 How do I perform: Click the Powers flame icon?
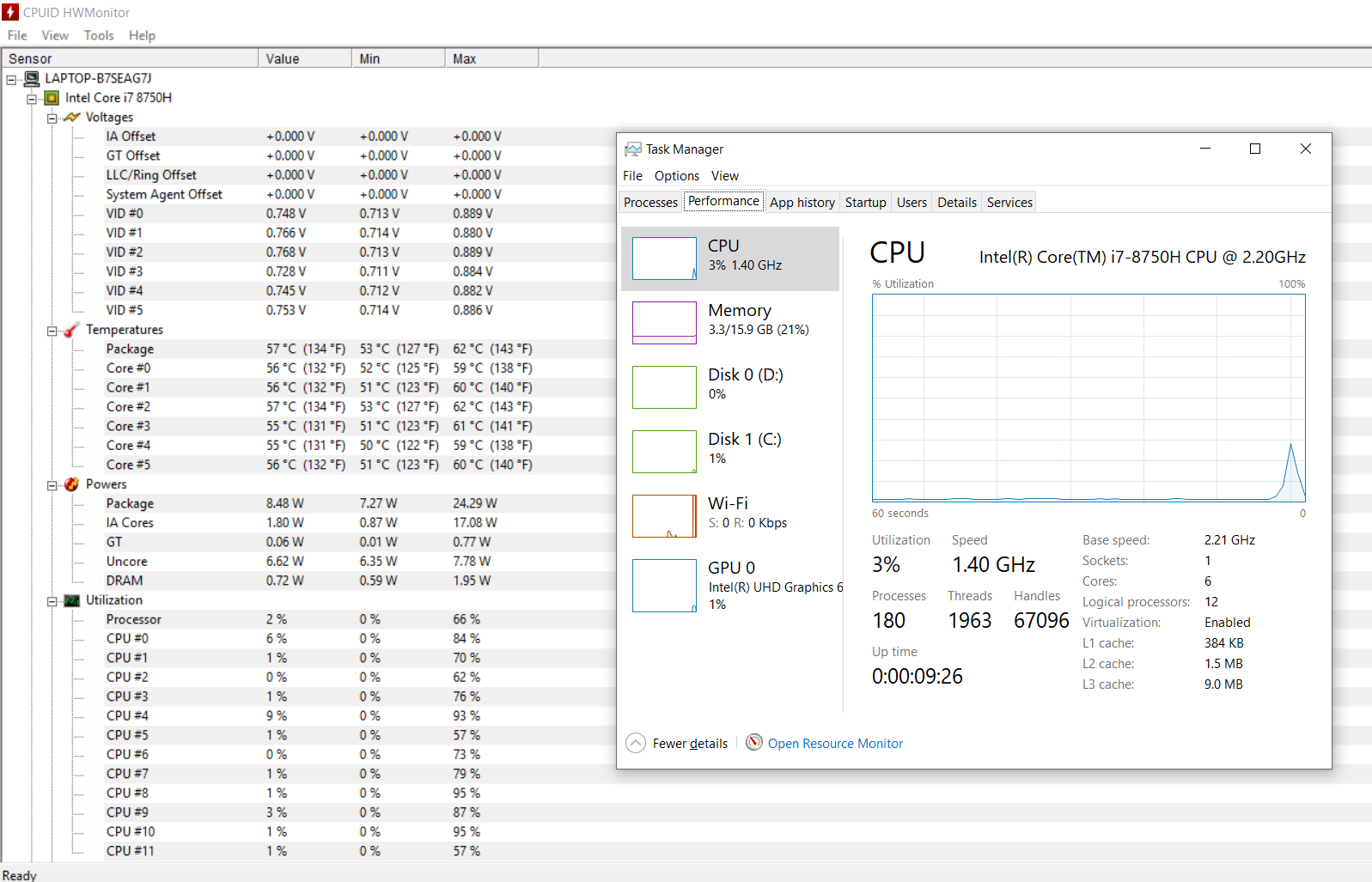click(x=72, y=484)
